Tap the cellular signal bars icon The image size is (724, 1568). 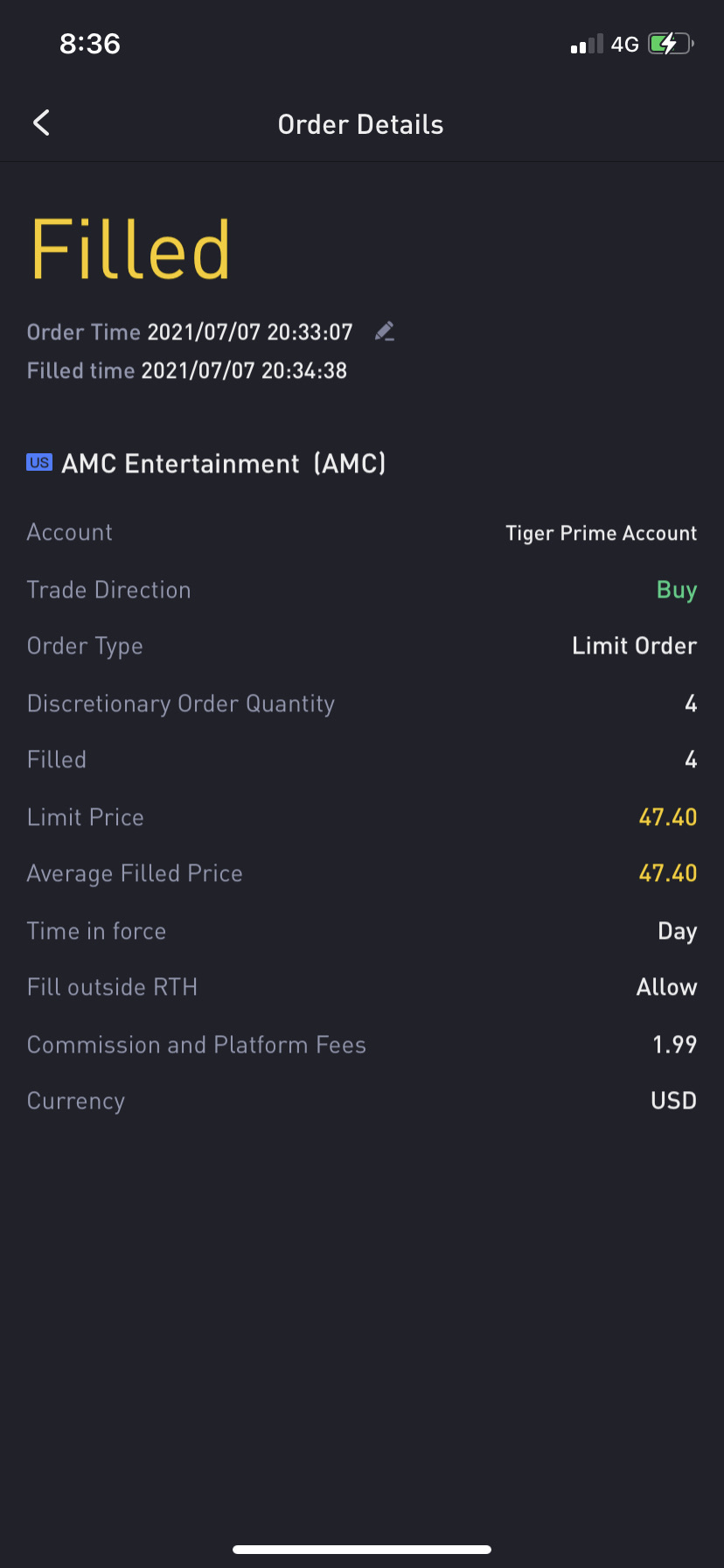coord(587,45)
